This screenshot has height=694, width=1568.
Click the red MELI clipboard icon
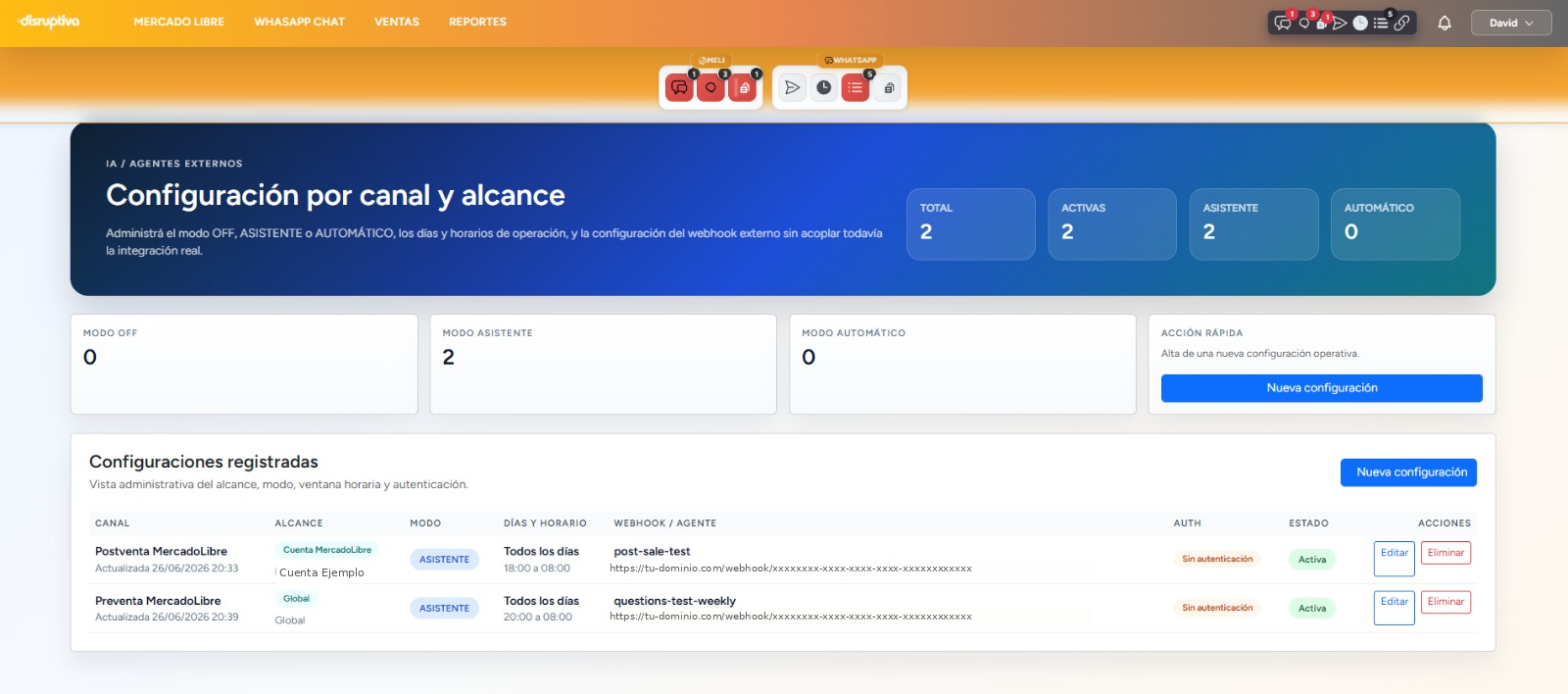(743, 88)
